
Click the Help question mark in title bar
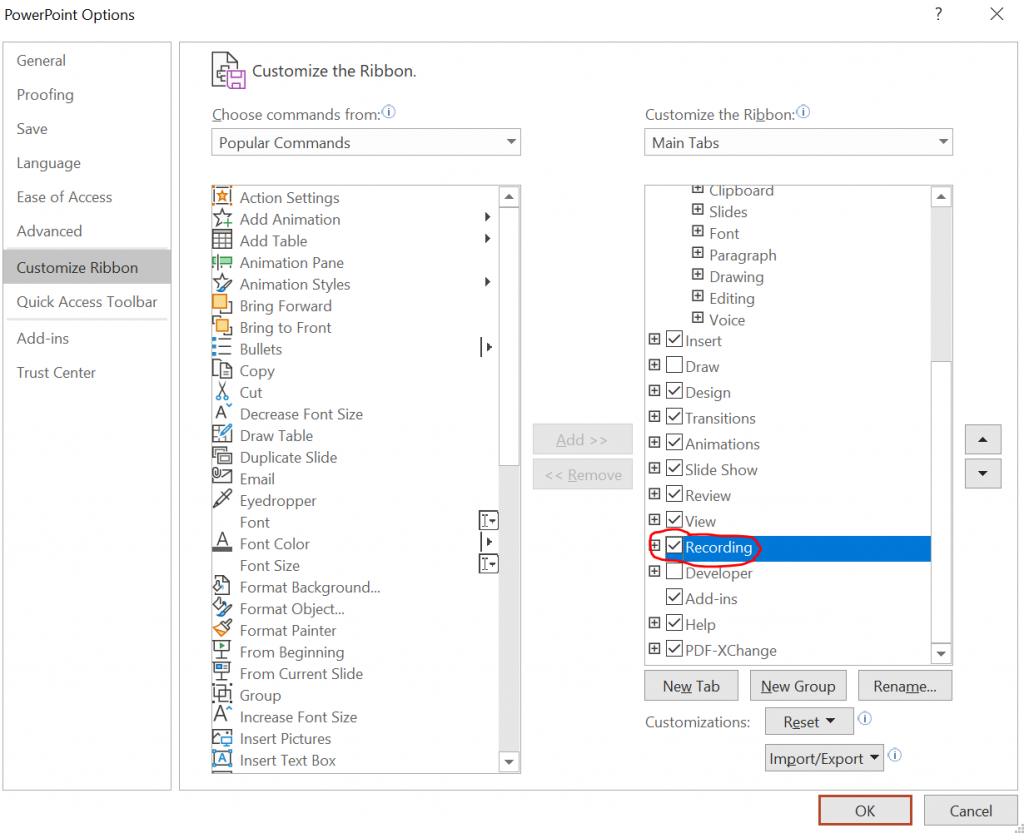938,14
